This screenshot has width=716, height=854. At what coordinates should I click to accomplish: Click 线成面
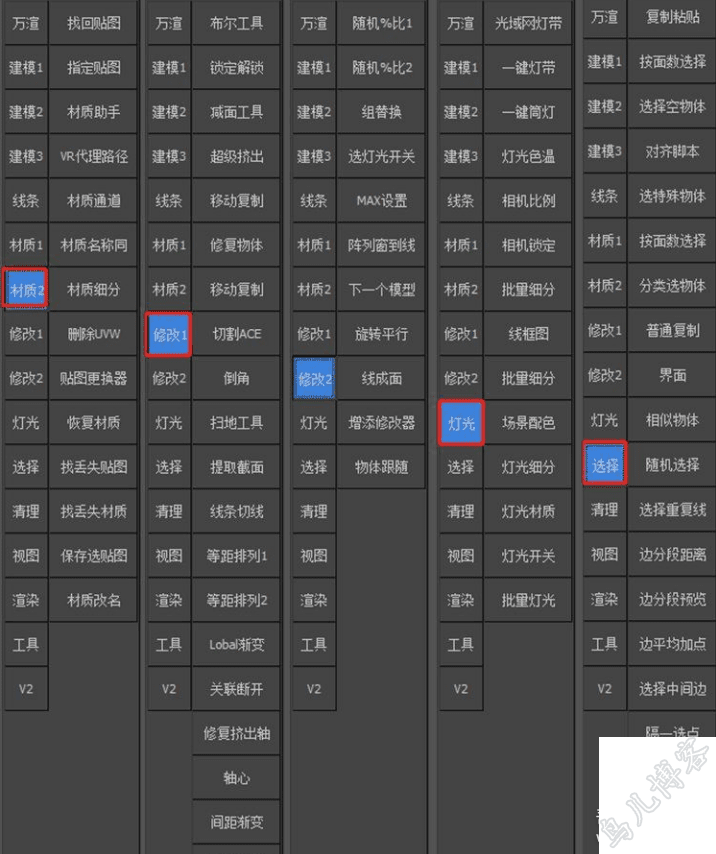point(381,379)
